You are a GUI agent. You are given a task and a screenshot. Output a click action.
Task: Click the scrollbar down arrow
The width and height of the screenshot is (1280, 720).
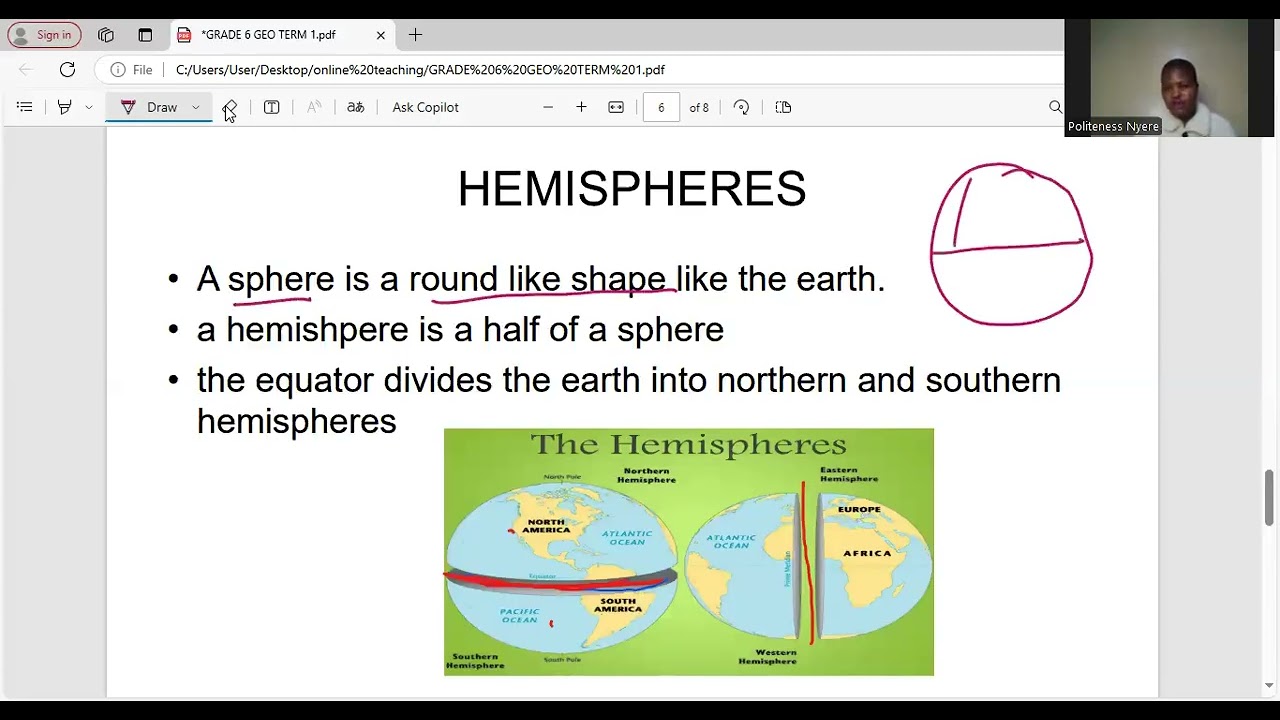pyautogui.click(x=1270, y=686)
